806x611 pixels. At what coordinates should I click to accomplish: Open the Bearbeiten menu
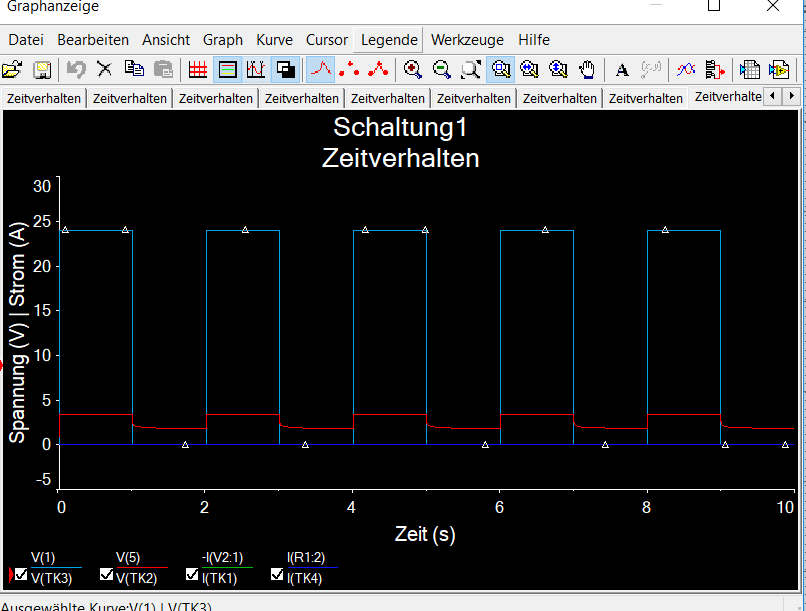tap(93, 40)
